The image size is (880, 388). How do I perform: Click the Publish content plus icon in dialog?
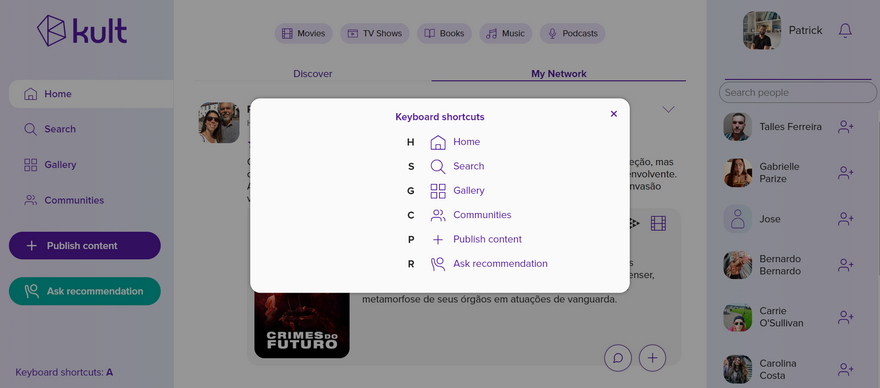click(438, 240)
